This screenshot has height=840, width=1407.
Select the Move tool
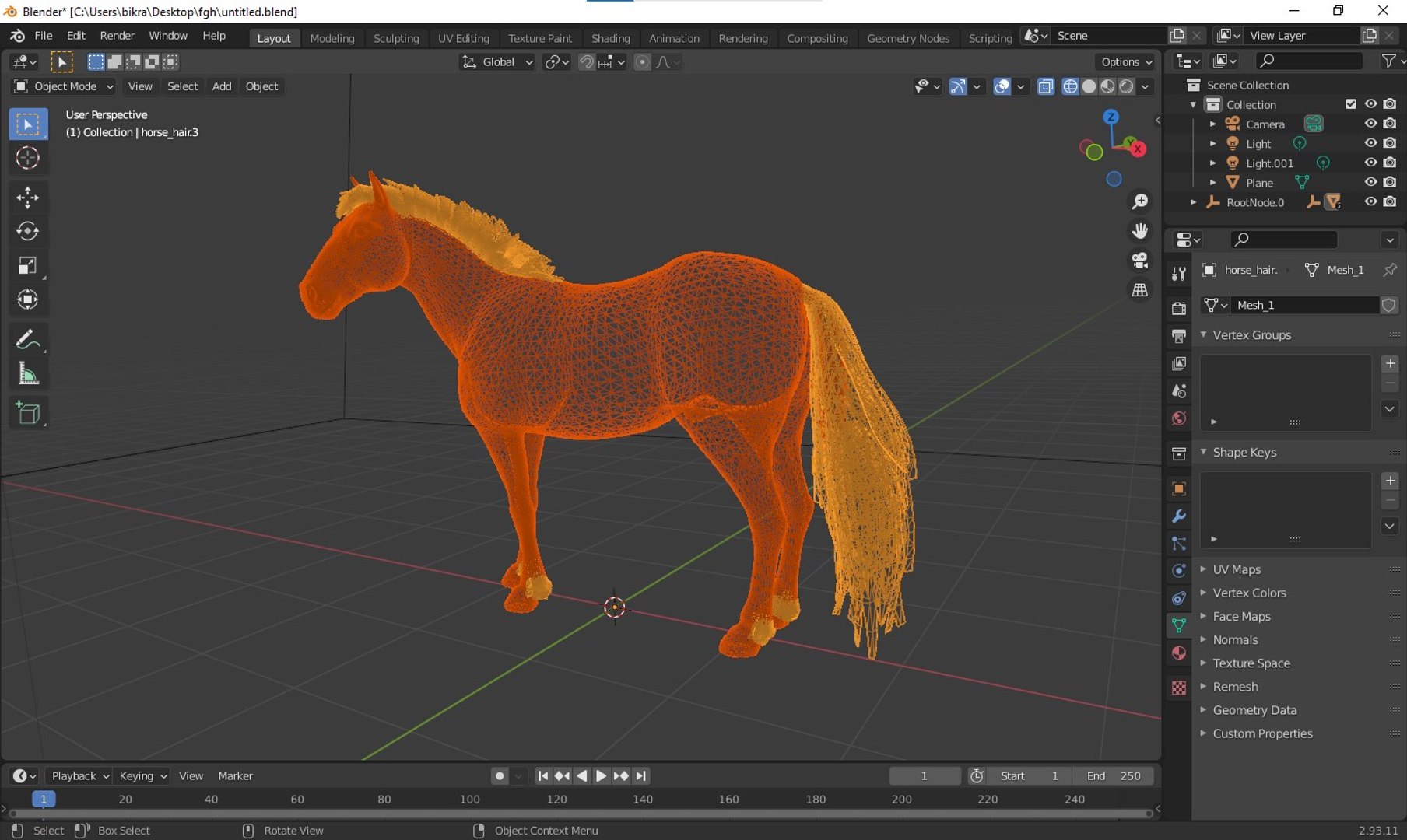(x=28, y=197)
